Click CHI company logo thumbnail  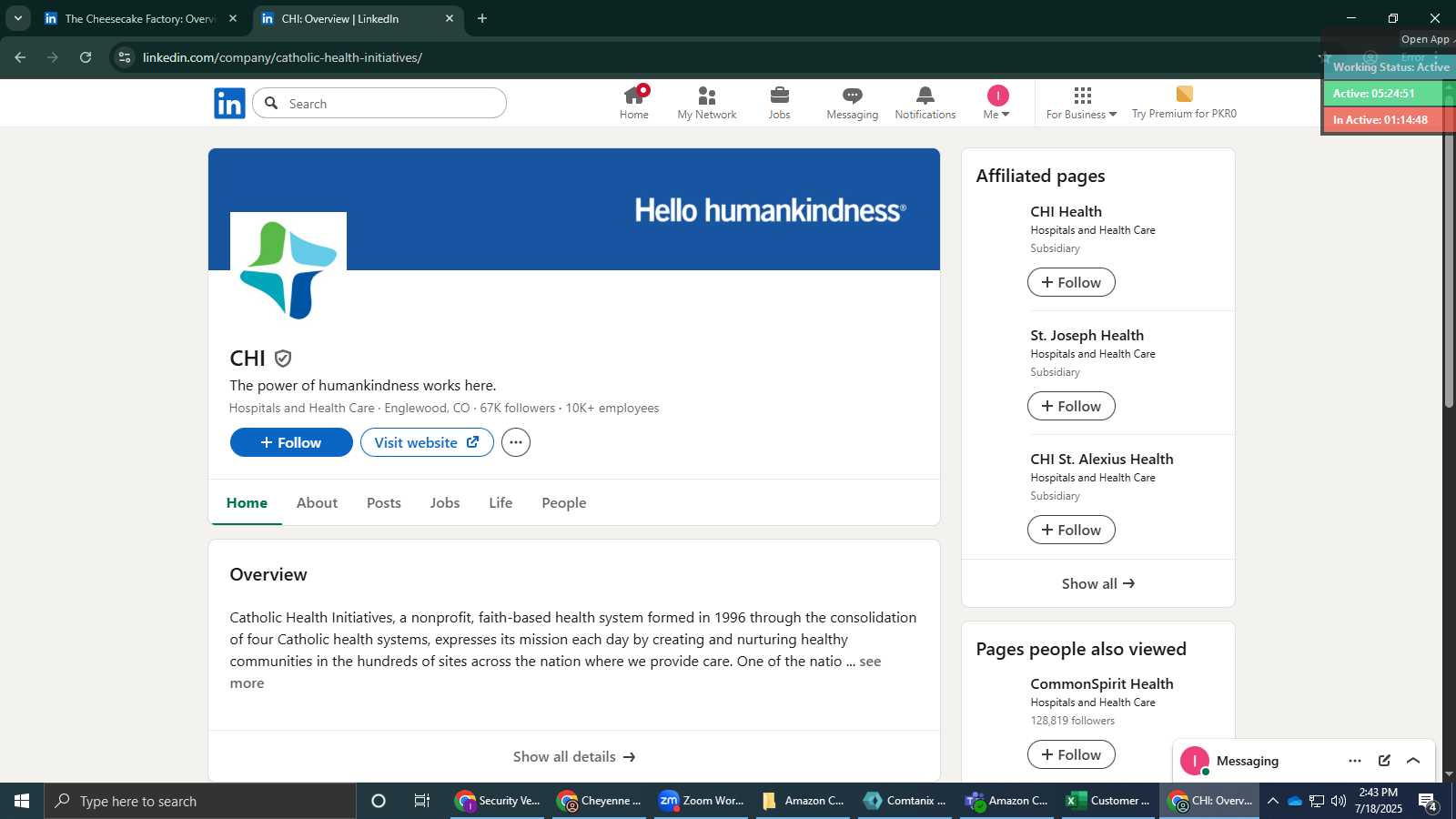pos(288,269)
